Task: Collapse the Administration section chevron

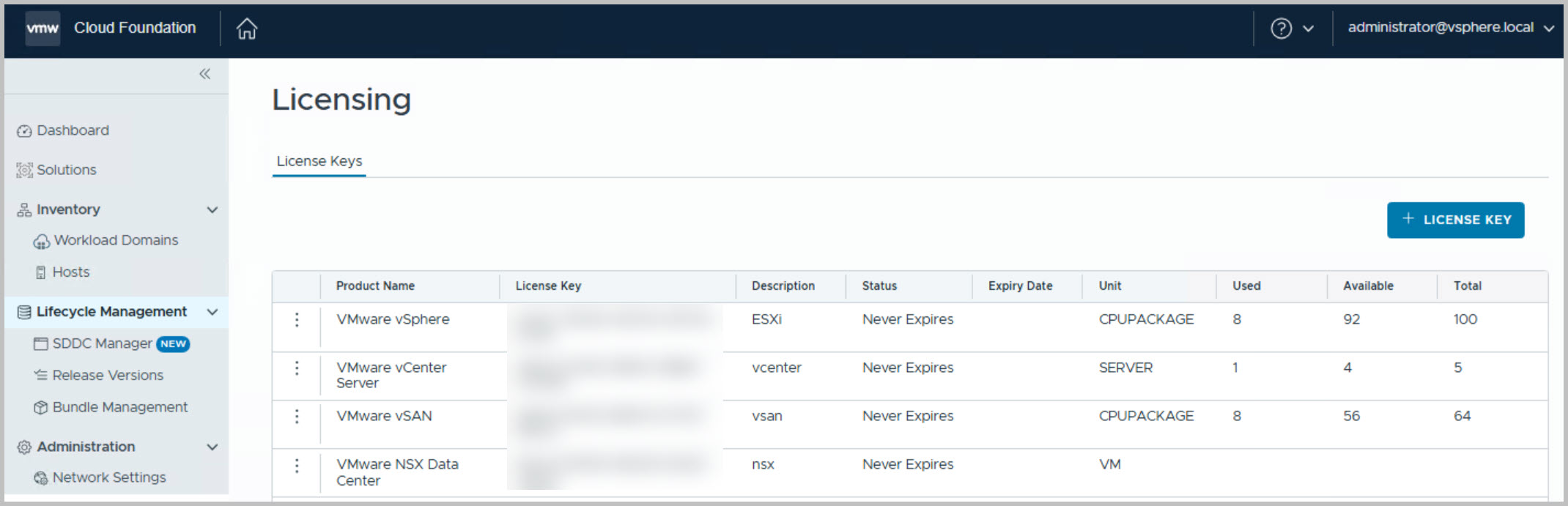Action: 212,447
